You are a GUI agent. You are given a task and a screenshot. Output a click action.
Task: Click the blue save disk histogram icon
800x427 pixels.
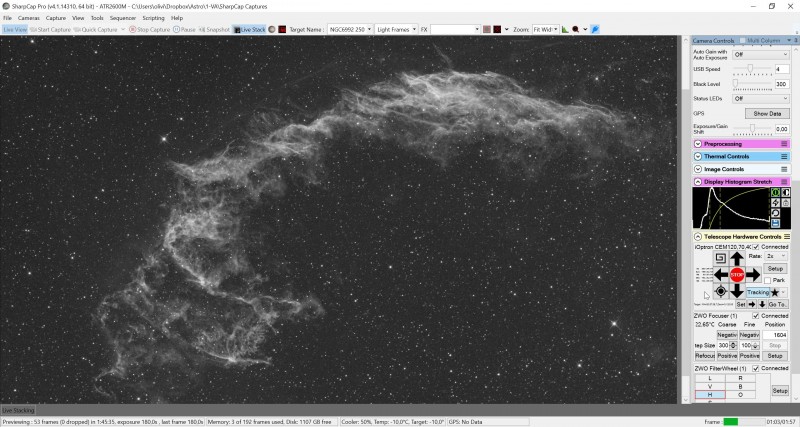coord(775,223)
